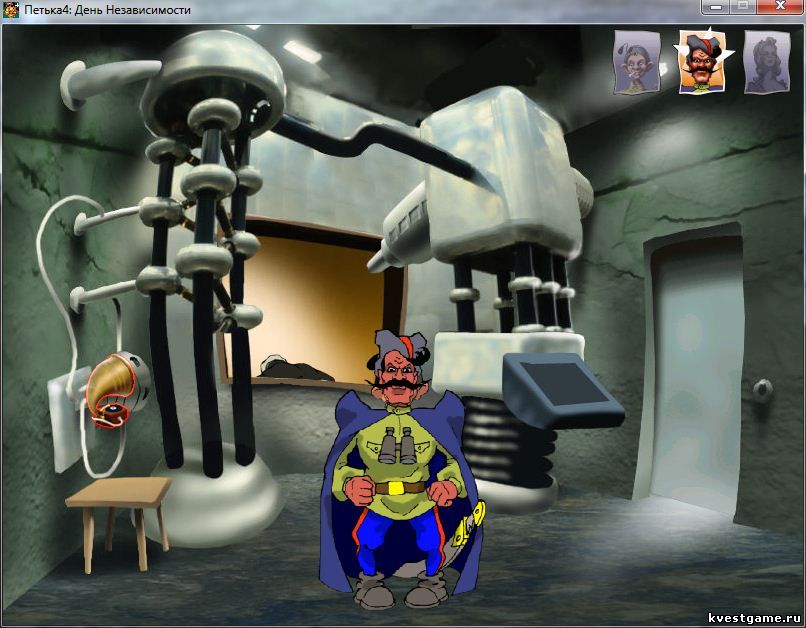Select Petka's character portrait

pos(637,62)
